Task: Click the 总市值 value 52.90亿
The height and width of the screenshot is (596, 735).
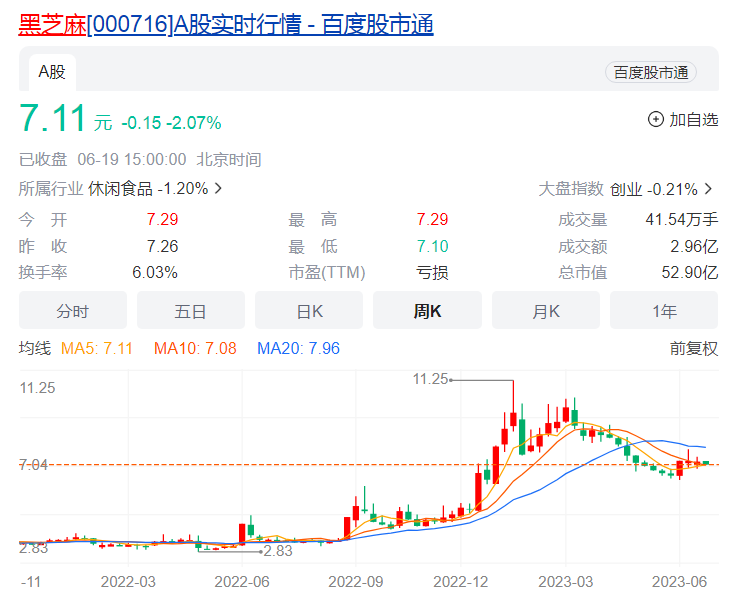Action: coord(690,272)
